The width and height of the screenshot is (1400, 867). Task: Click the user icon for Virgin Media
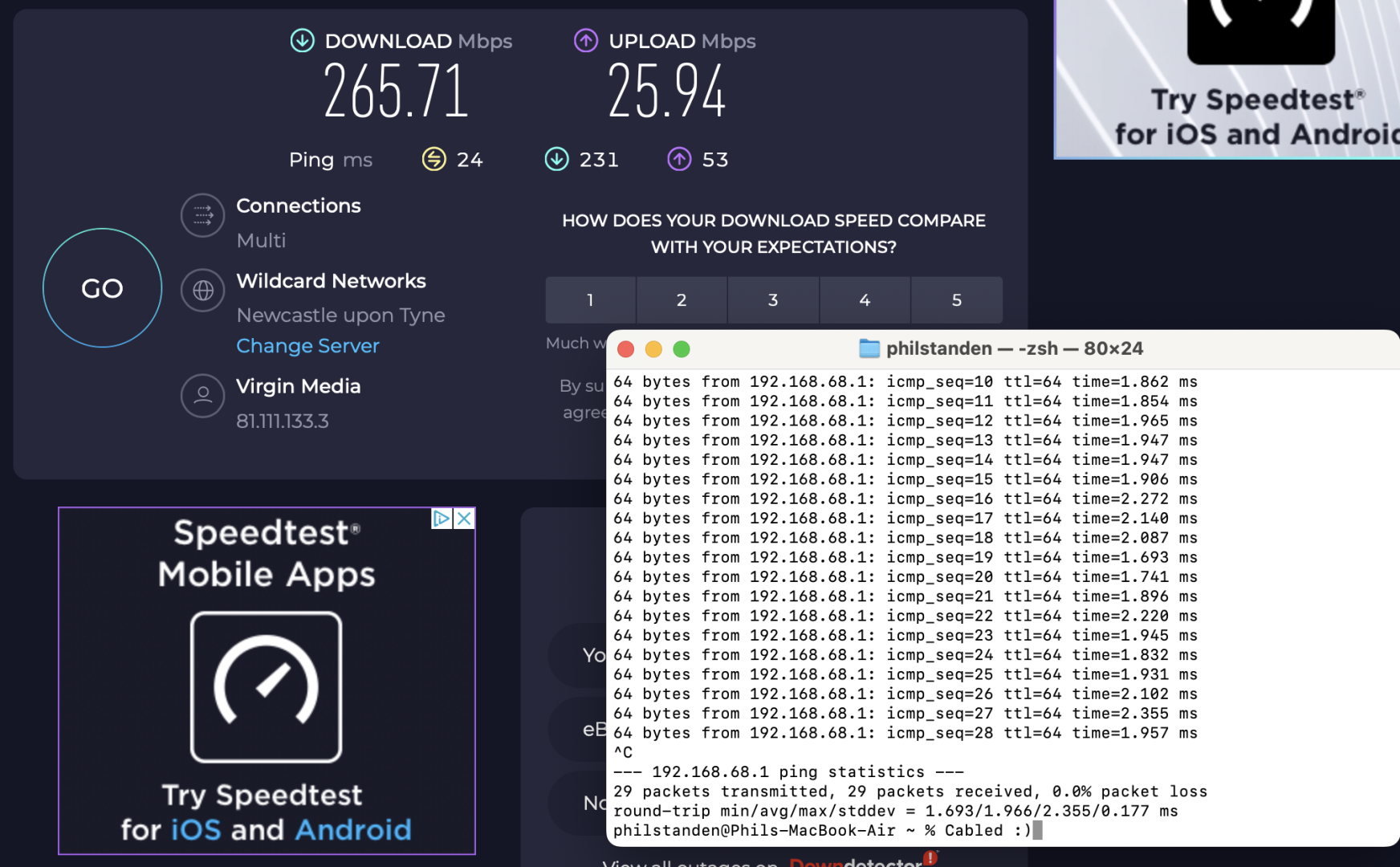click(203, 395)
